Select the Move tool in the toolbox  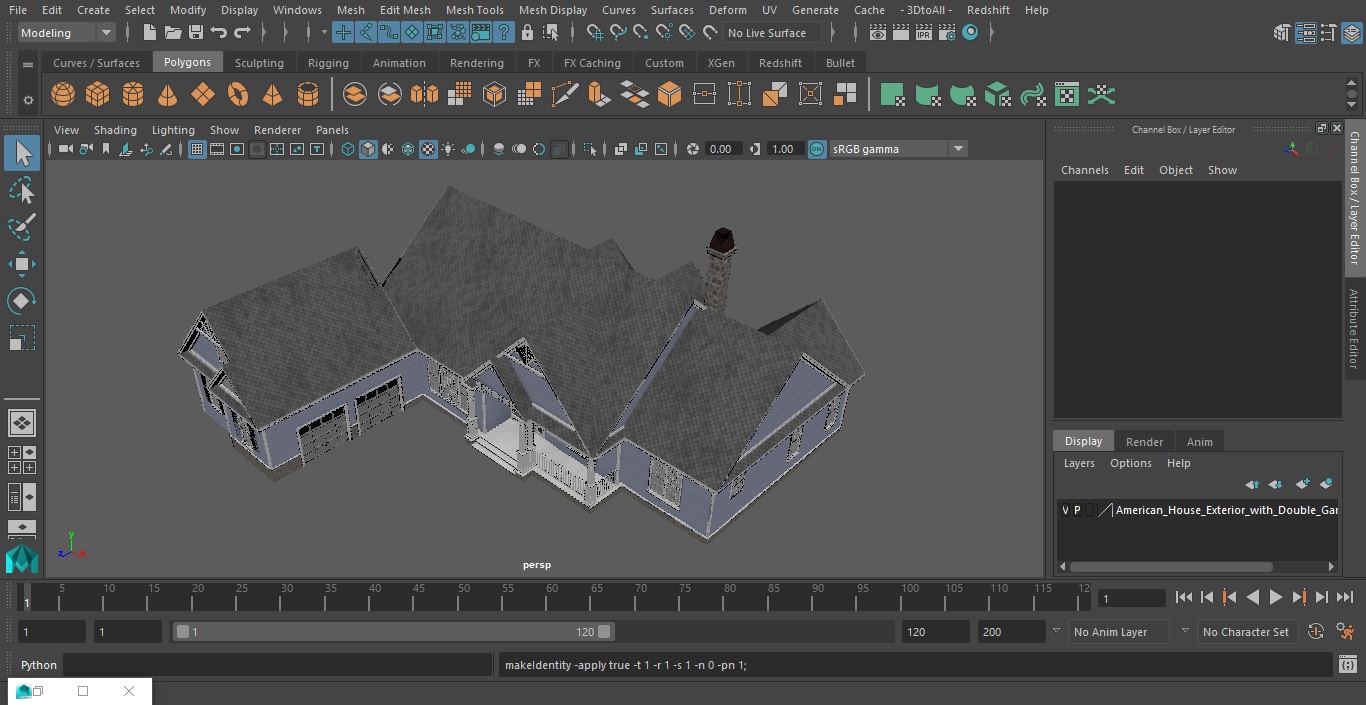22,264
